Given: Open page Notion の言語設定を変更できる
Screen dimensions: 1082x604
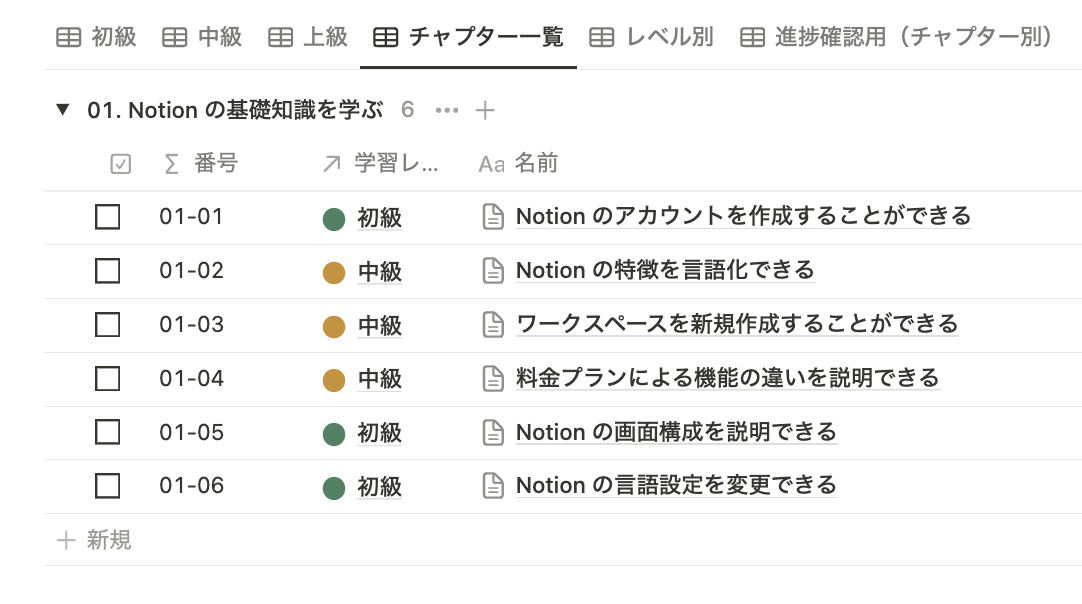Looking at the screenshot, I should (676, 485).
